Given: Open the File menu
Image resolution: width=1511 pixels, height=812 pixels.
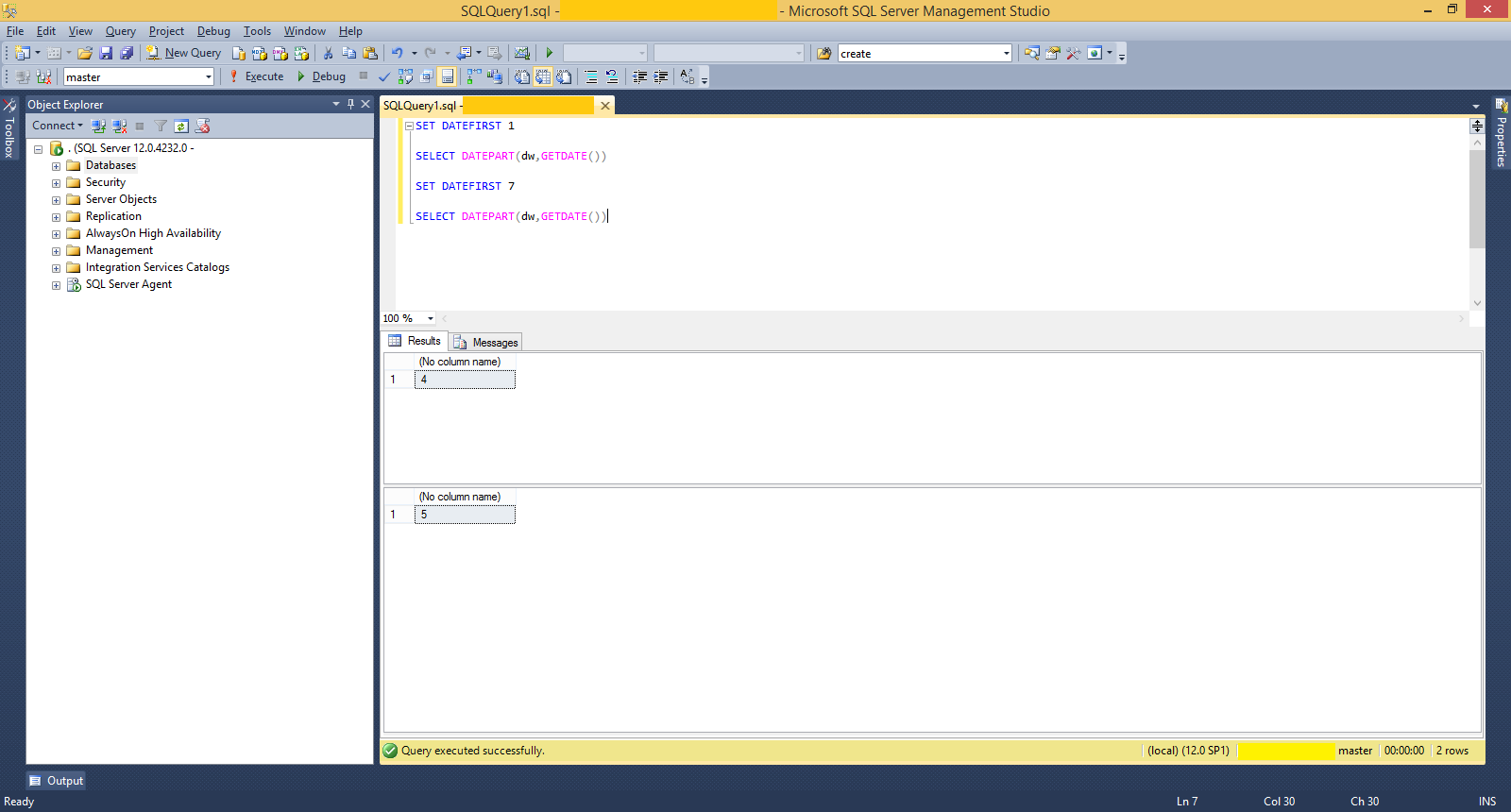Looking at the screenshot, I should (15, 31).
